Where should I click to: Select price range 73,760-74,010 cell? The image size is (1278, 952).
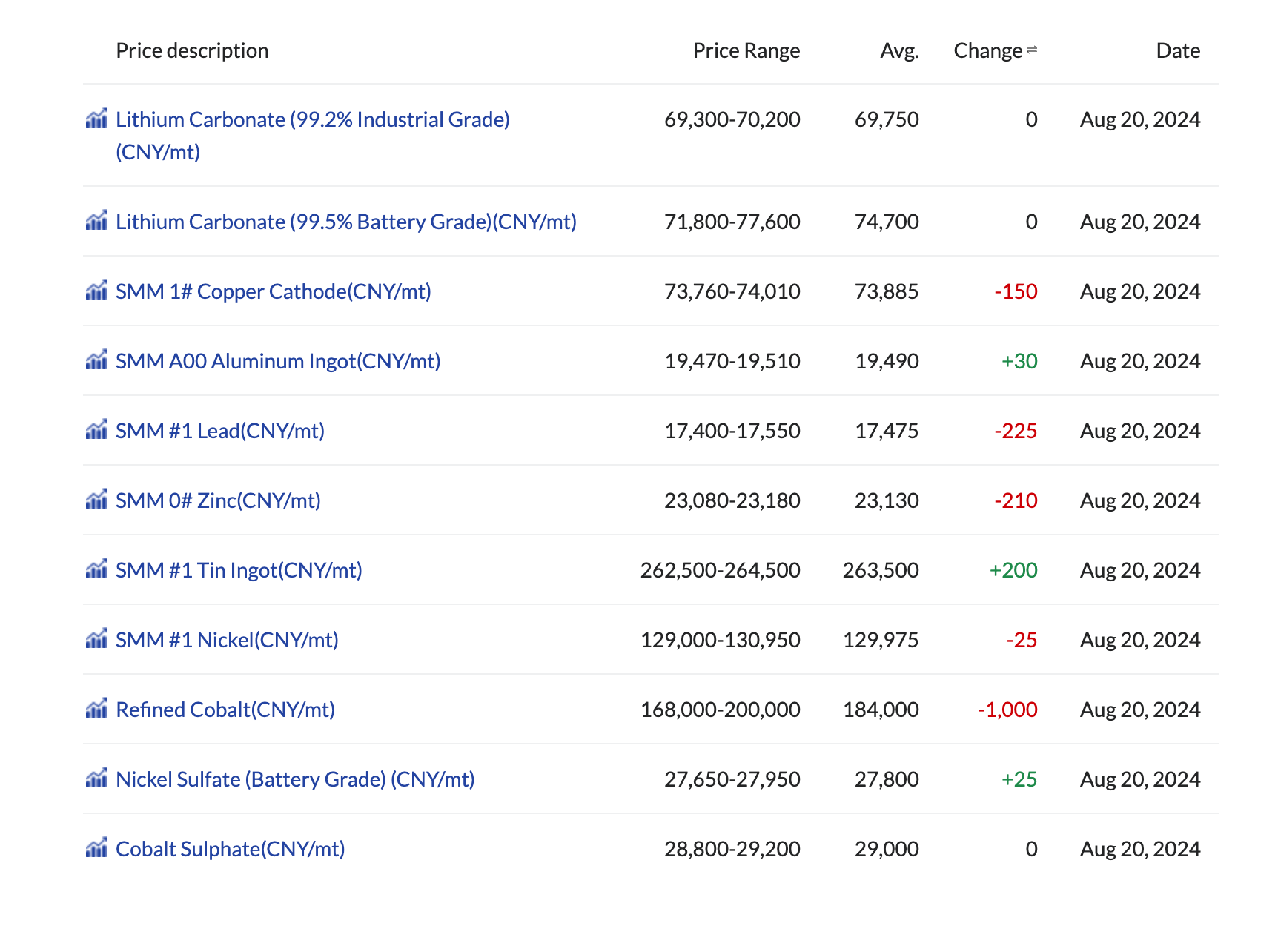coord(732,291)
